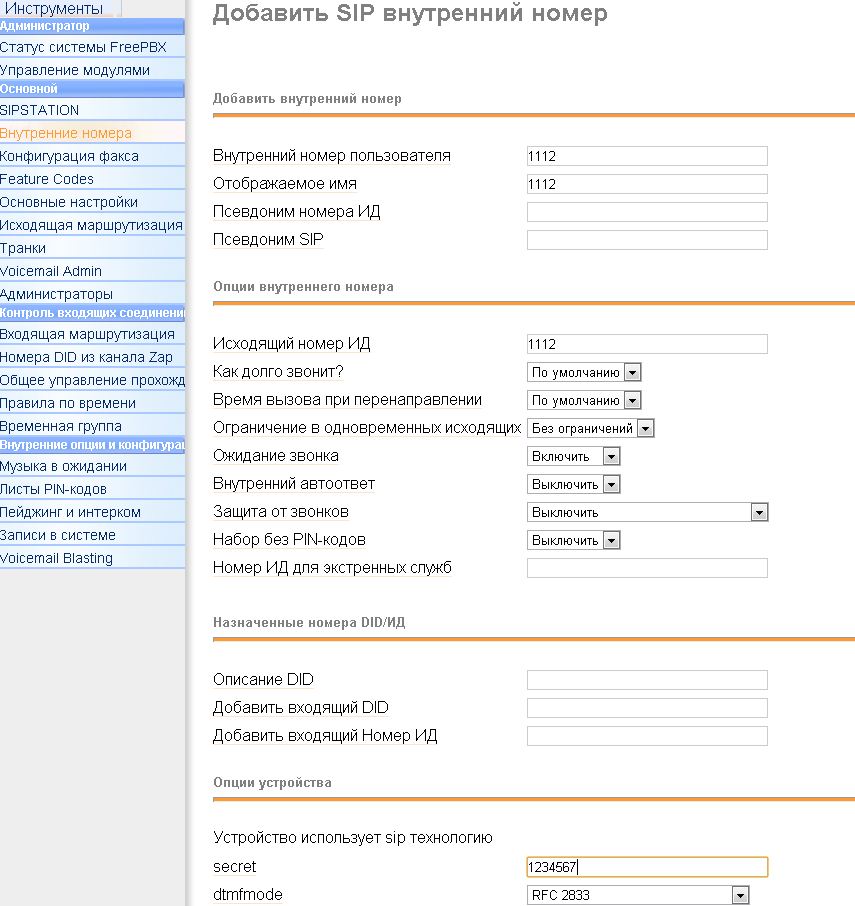Viewport: 855px width, 906px height.
Task: Click Псевдоним номера ИД field
Action: (x=647, y=212)
